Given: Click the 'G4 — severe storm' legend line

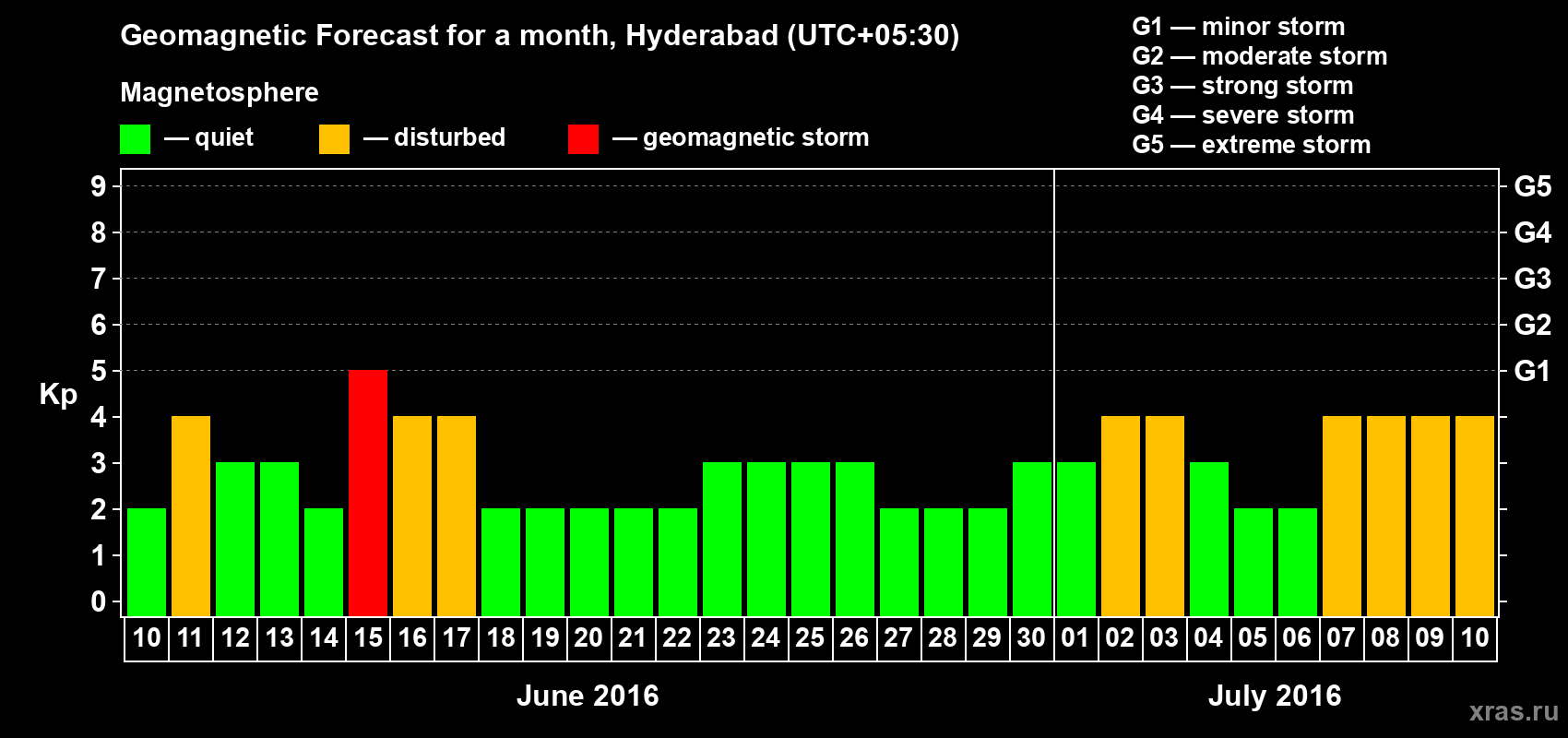Looking at the screenshot, I should click(1243, 115).
